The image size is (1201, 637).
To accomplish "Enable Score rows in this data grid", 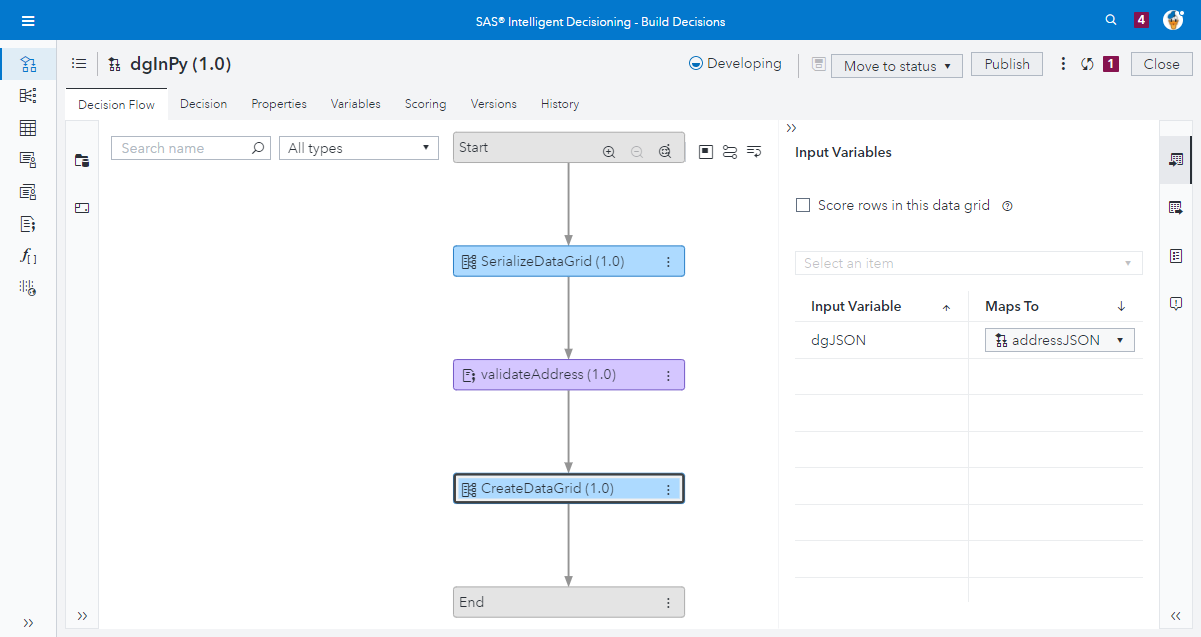I will (x=803, y=205).
